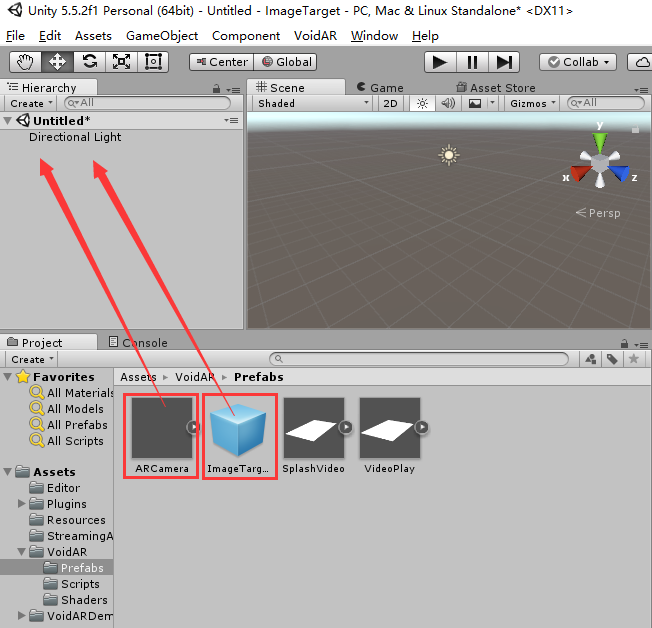Image resolution: width=652 pixels, height=628 pixels.
Task: Open the Shaded draw mode dropdown
Action: click(x=313, y=103)
